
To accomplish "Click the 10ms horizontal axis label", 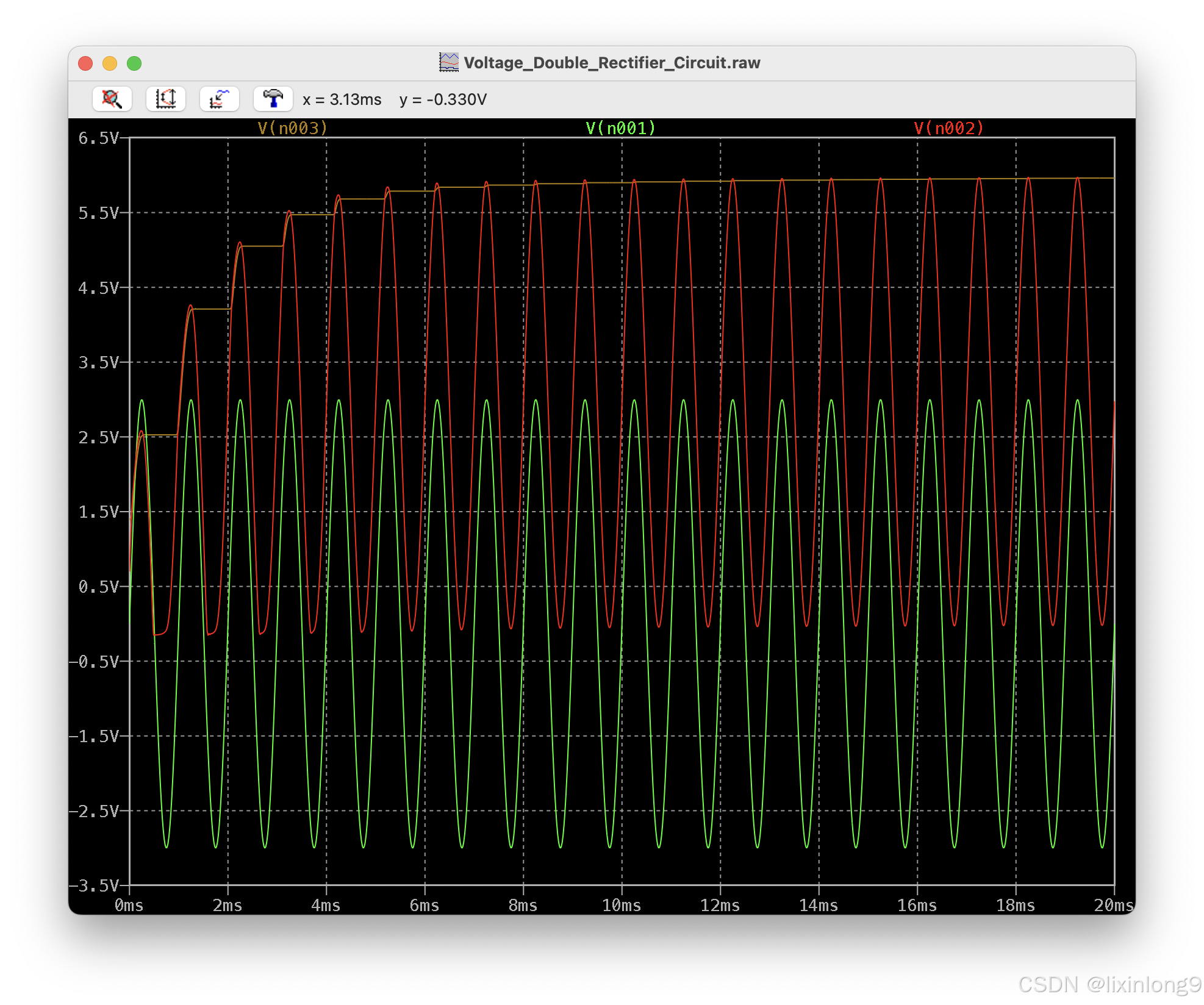I will [x=622, y=906].
